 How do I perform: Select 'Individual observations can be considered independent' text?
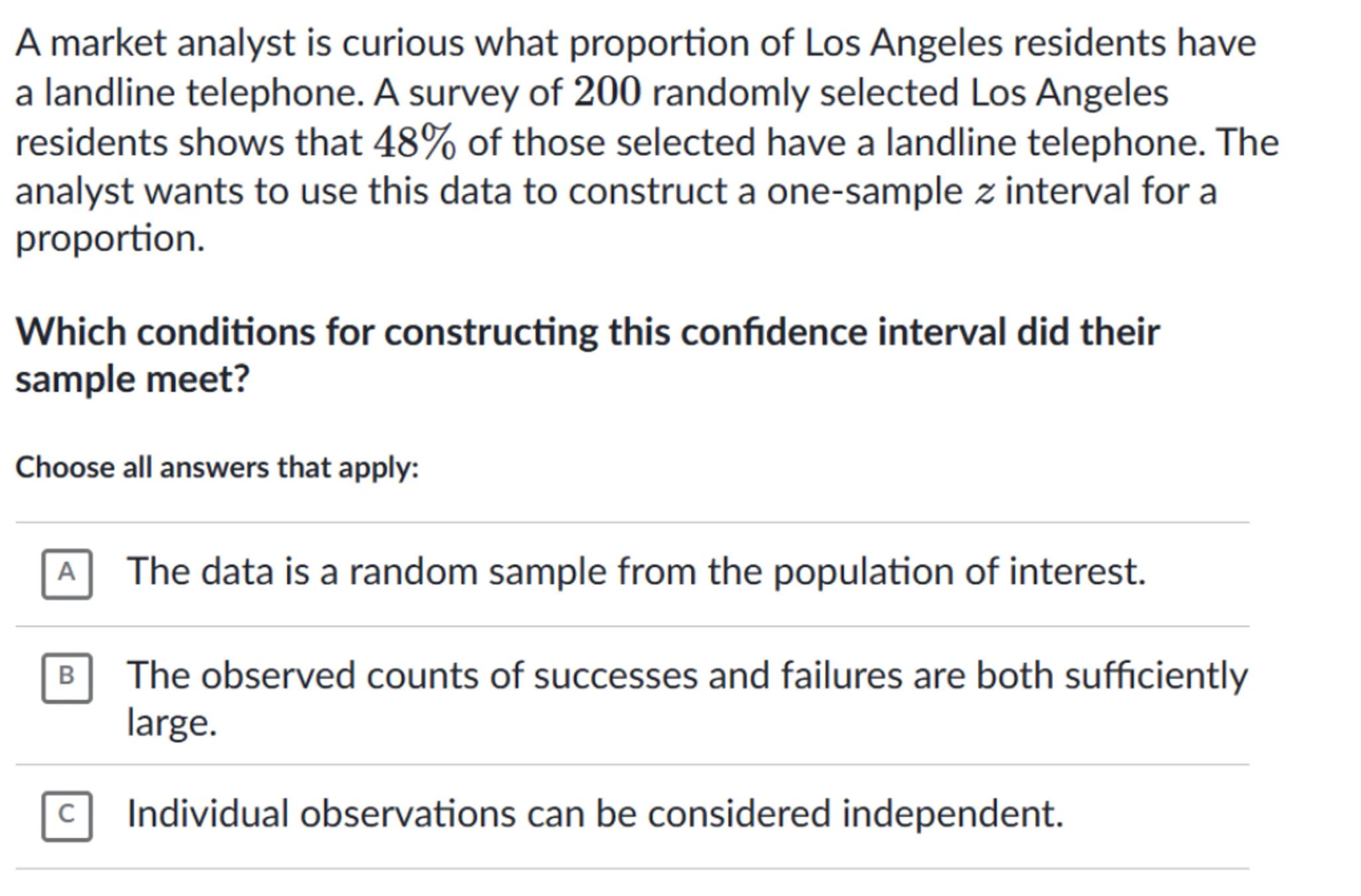tap(595, 814)
